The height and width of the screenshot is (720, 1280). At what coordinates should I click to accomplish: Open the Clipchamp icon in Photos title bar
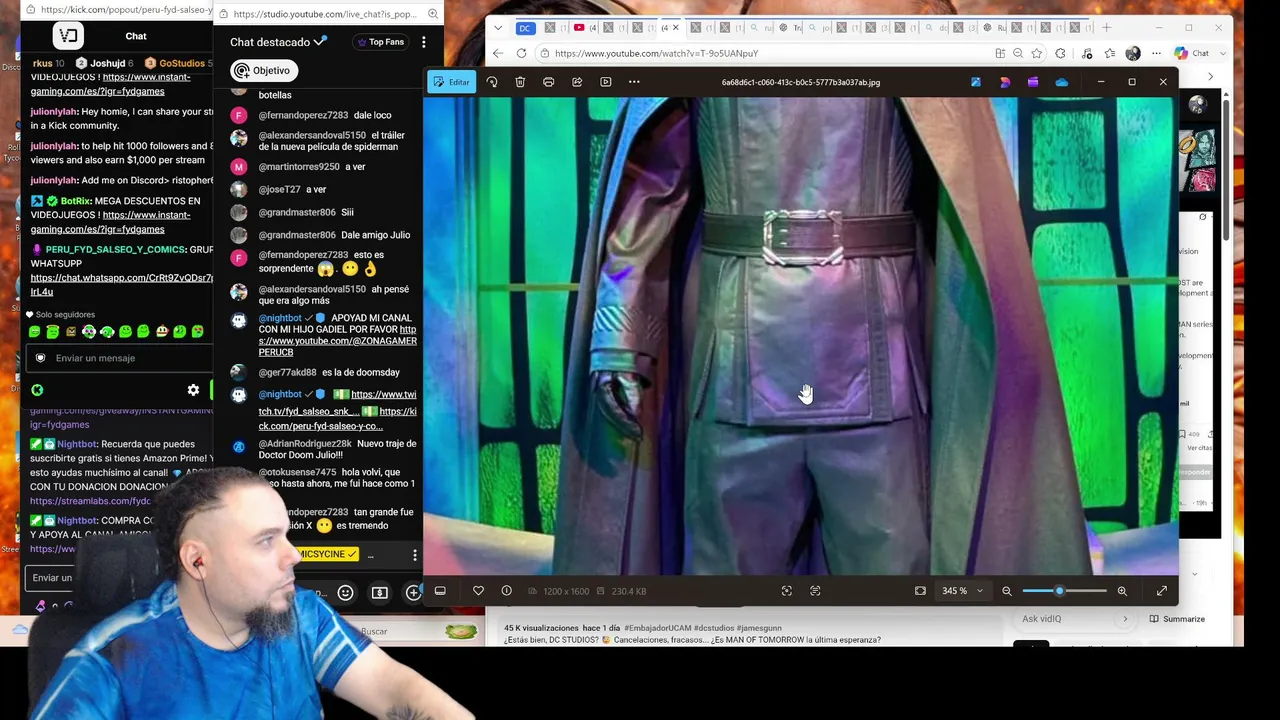tap(1033, 82)
